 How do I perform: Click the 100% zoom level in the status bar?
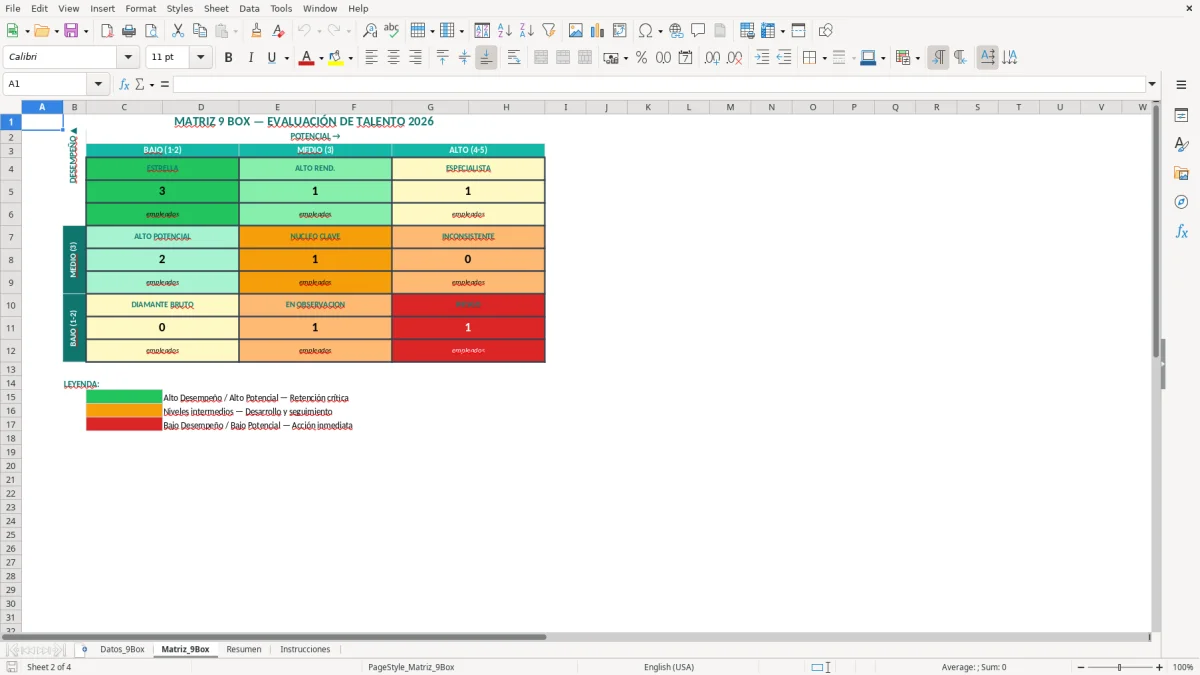1183,667
